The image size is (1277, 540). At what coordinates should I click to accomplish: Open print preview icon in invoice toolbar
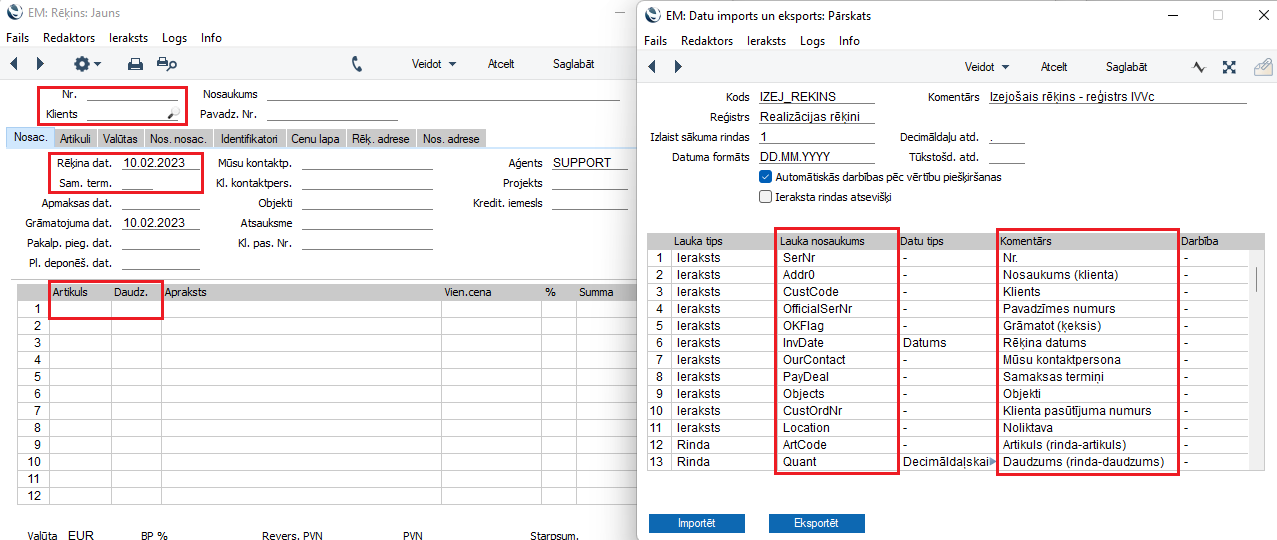click(166, 64)
